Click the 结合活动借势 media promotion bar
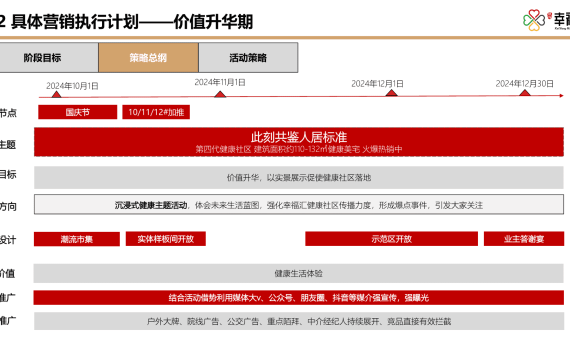This screenshot has height=360, width=570. point(298,298)
